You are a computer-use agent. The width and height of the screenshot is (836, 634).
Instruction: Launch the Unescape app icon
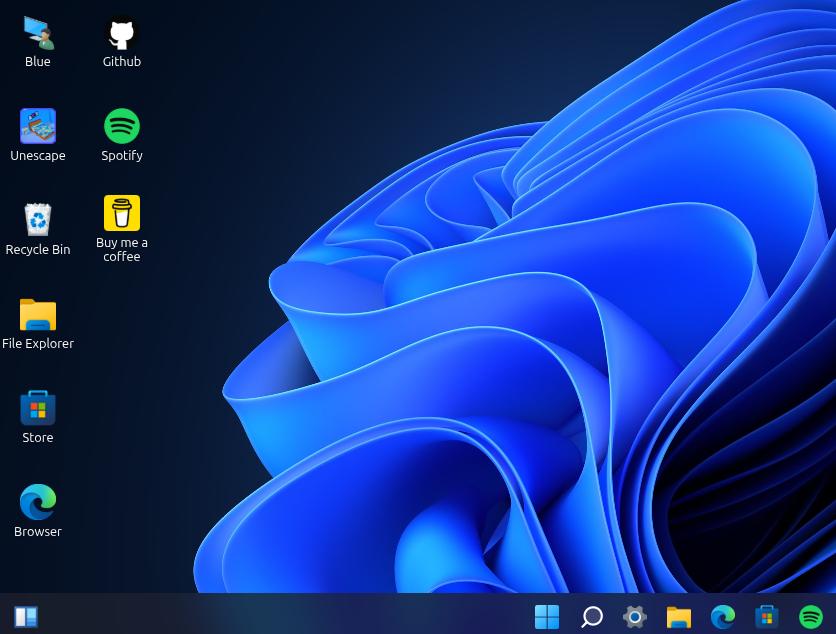coord(38,127)
